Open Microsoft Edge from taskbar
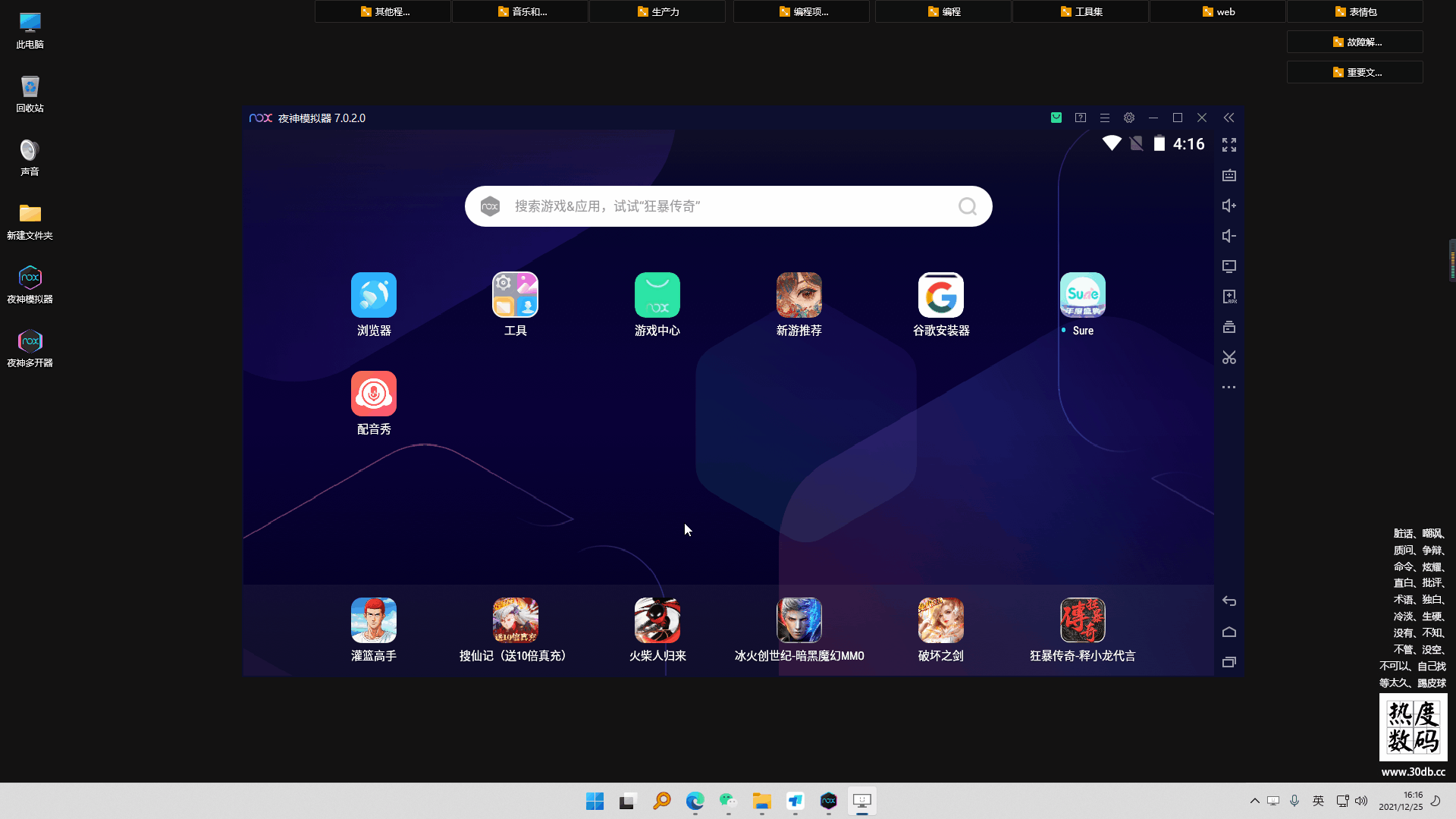The image size is (1456, 819). pyautogui.click(x=695, y=801)
